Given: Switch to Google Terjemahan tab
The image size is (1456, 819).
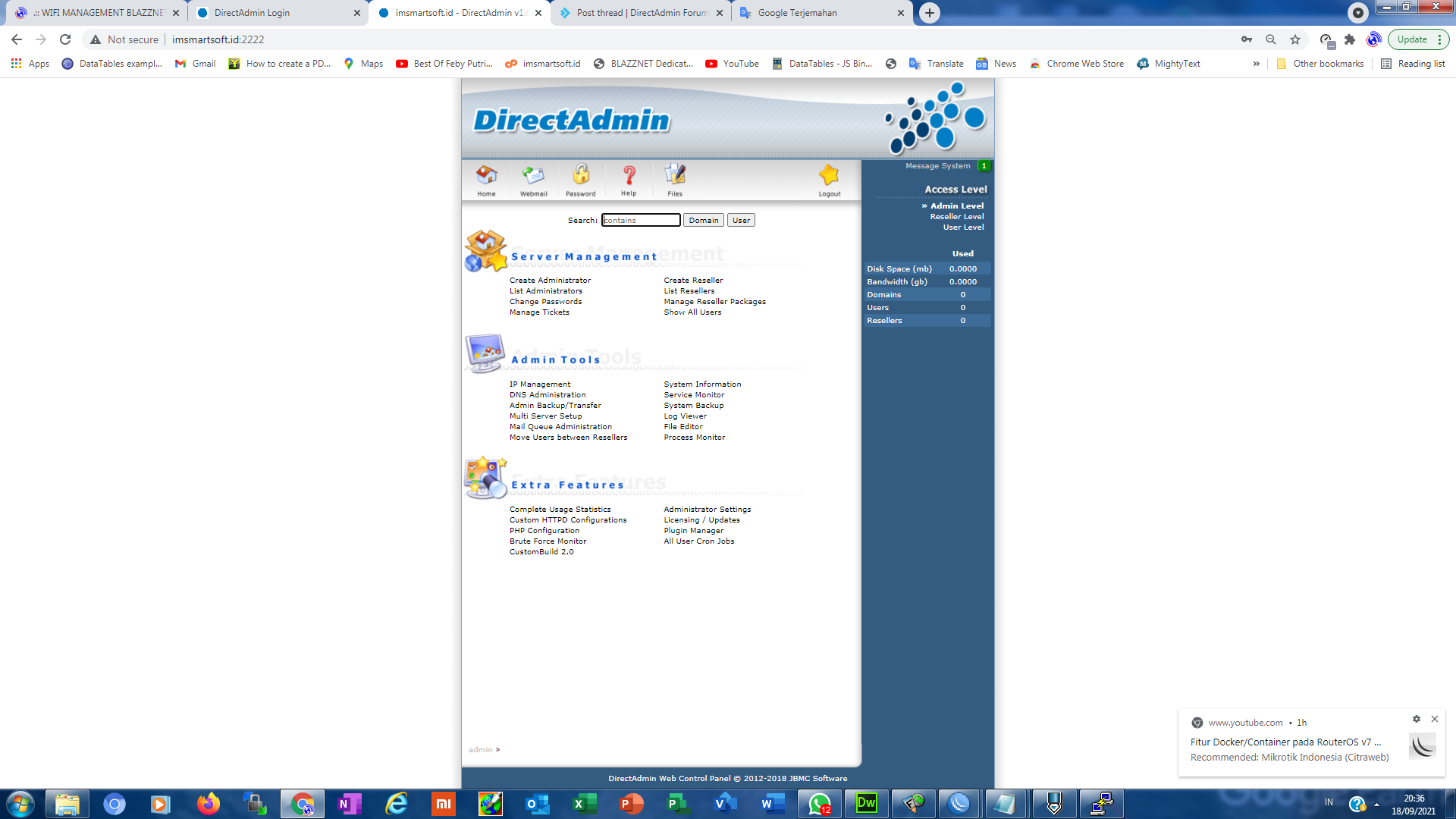Looking at the screenshot, I should pyautogui.click(x=821, y=13).
